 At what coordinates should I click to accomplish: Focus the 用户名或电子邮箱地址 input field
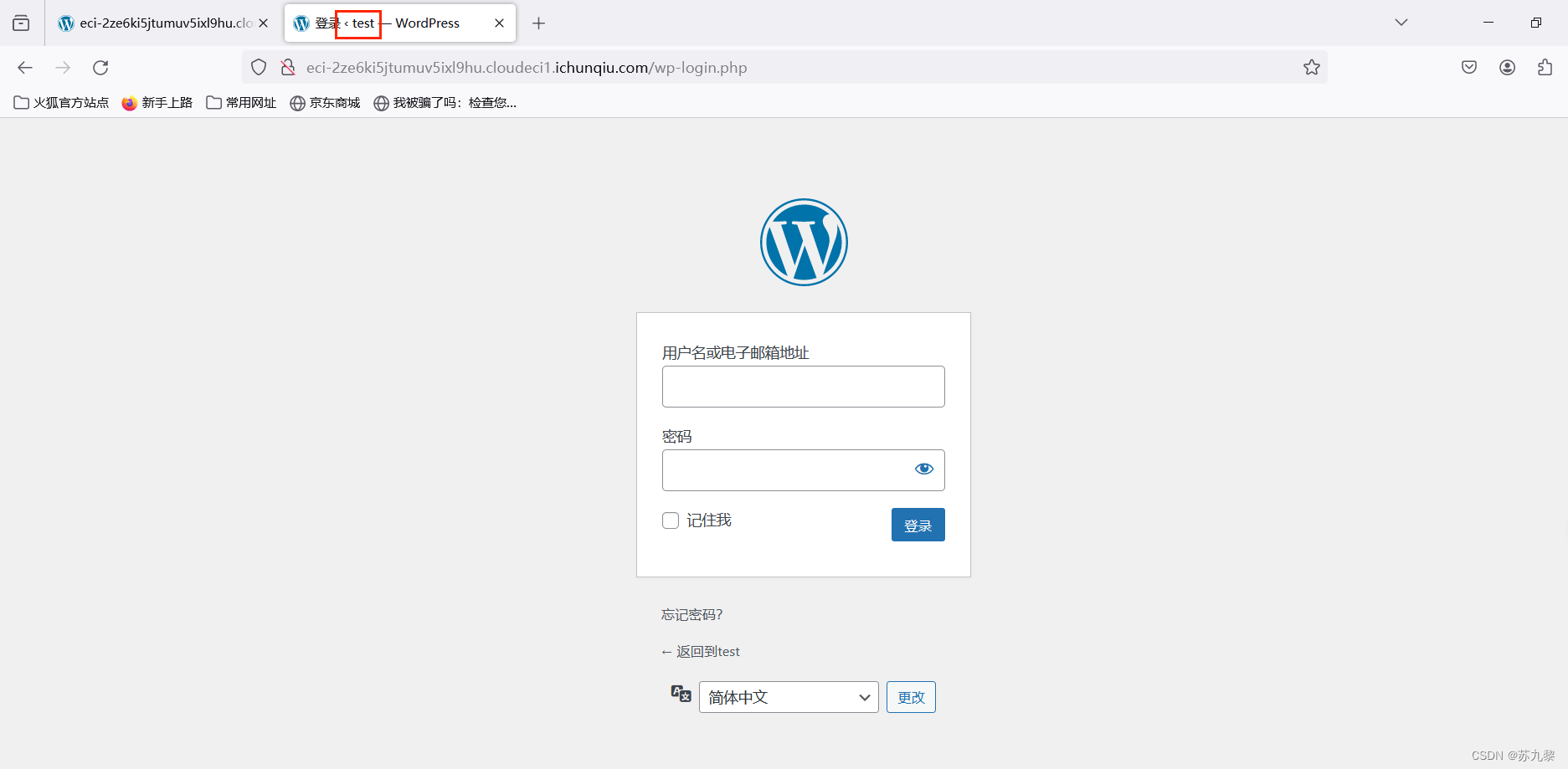(804, 387)
